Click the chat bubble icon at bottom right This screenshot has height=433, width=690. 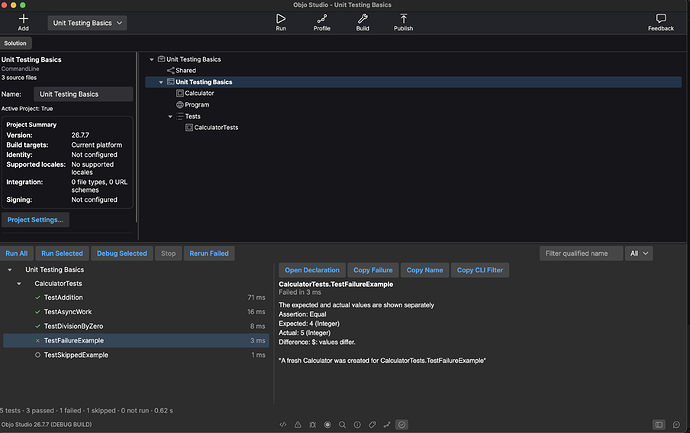pyautogui.click(x=676, y=425)
